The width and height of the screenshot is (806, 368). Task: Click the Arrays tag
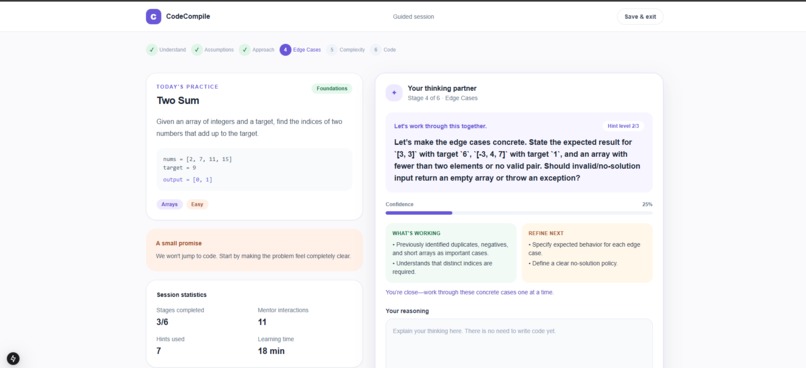(170, 204)
